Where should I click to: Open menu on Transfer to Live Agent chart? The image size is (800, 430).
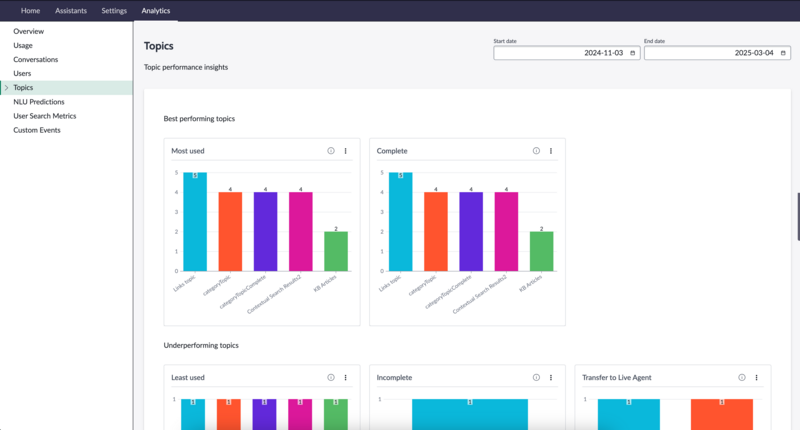click(757, 377)
